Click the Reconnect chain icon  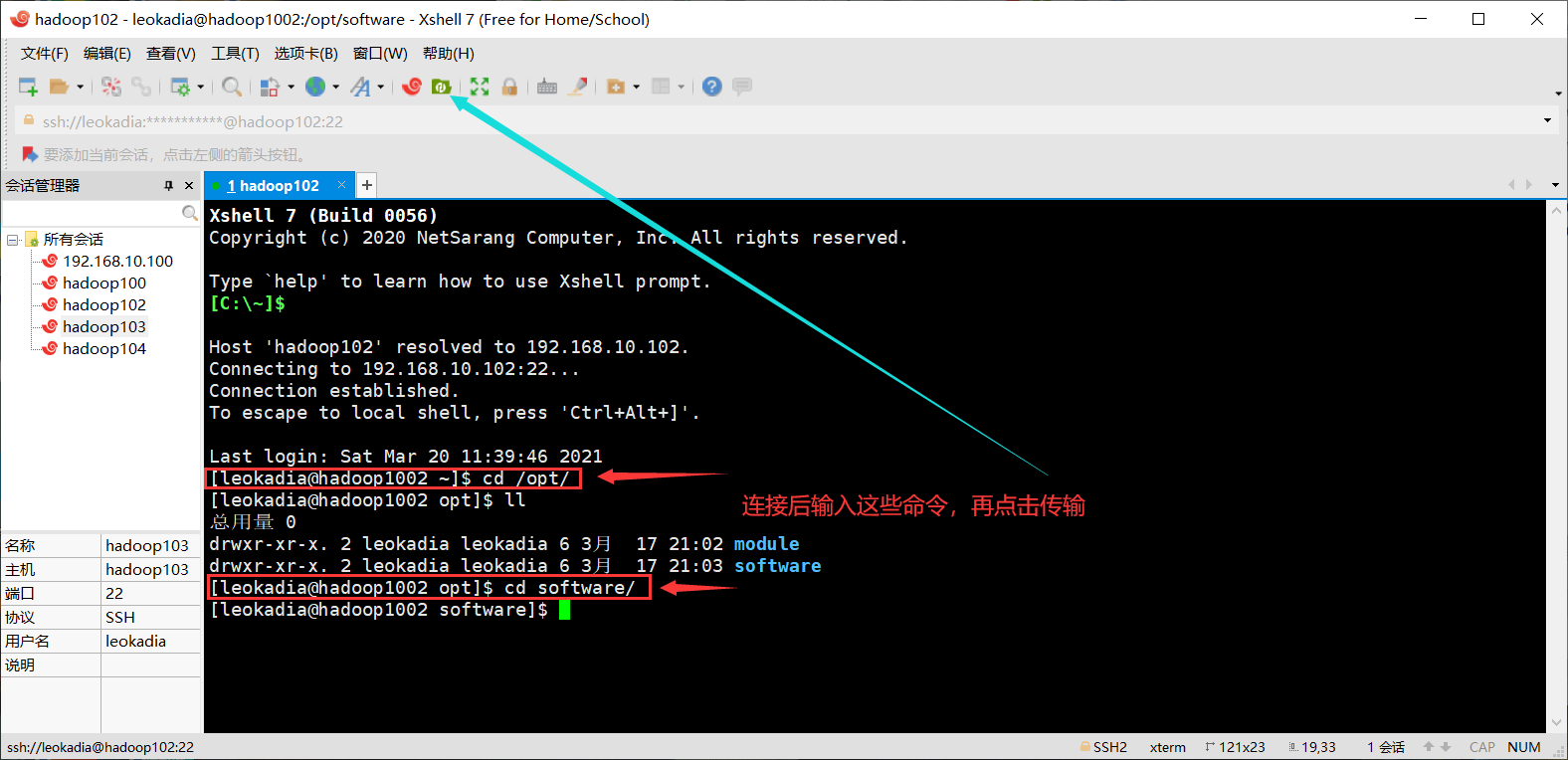coord(141,87)
